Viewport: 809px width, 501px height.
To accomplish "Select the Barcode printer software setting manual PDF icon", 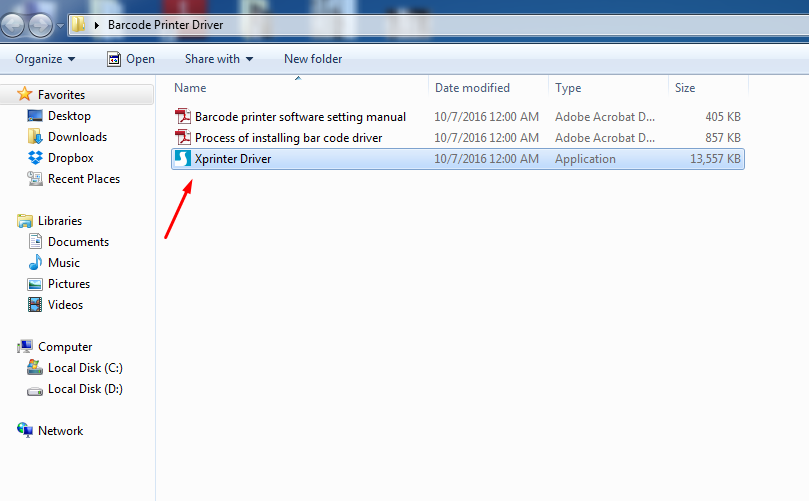I will point(183,117).
